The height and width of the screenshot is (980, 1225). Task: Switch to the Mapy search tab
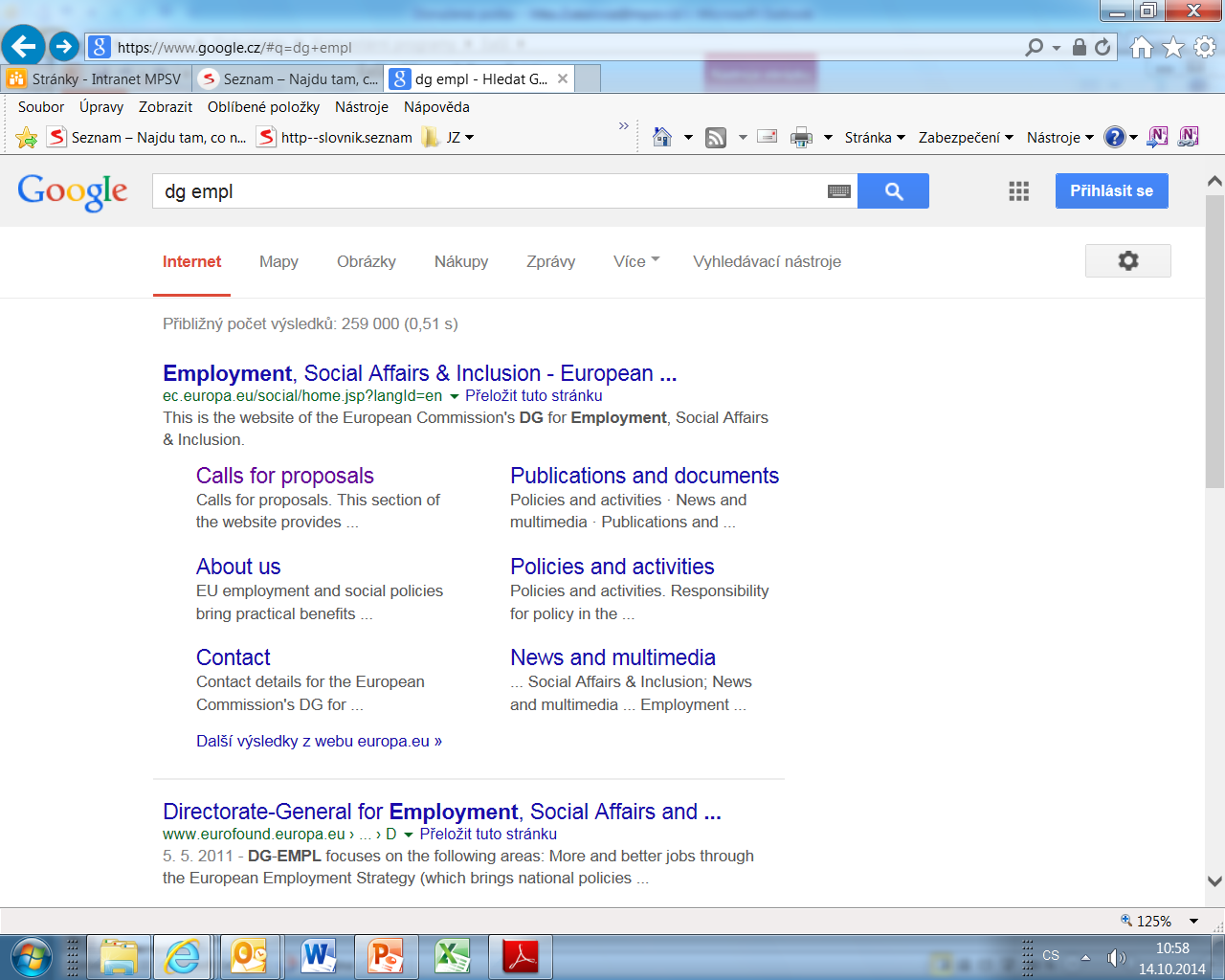pos(278,261)
